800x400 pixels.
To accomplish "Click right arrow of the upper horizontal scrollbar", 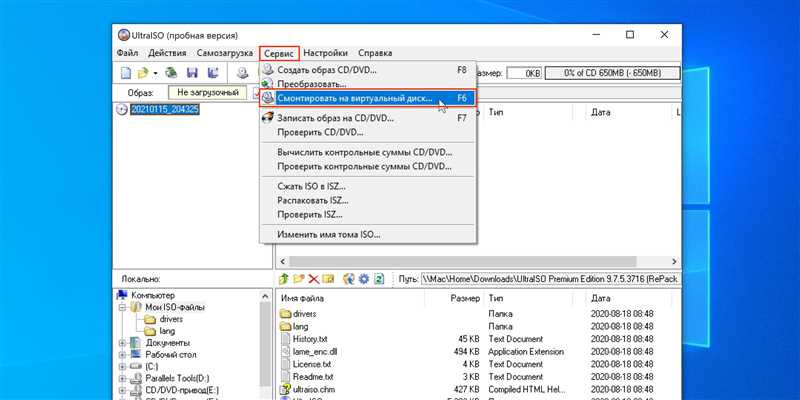I will pos(674,261).
